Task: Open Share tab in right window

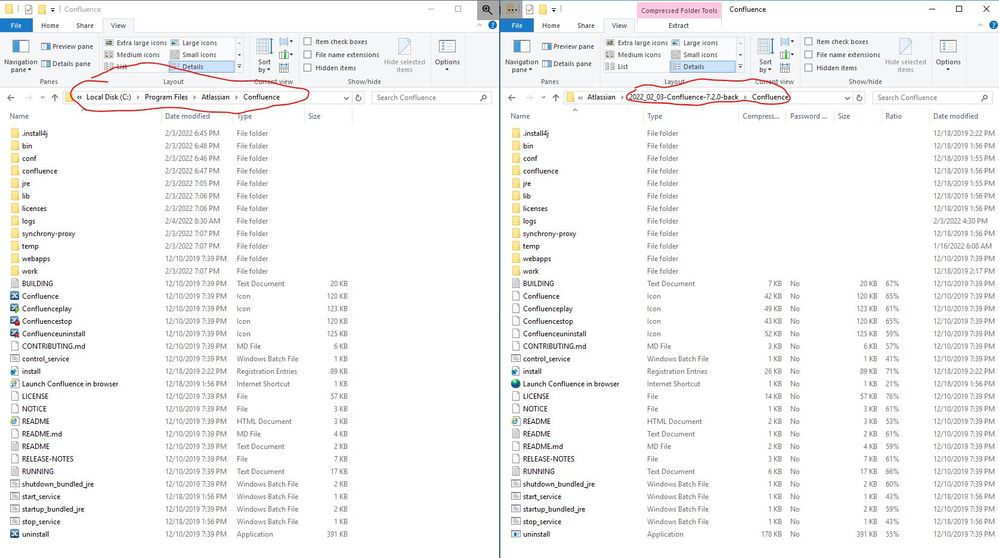Action: pos(586,25)
